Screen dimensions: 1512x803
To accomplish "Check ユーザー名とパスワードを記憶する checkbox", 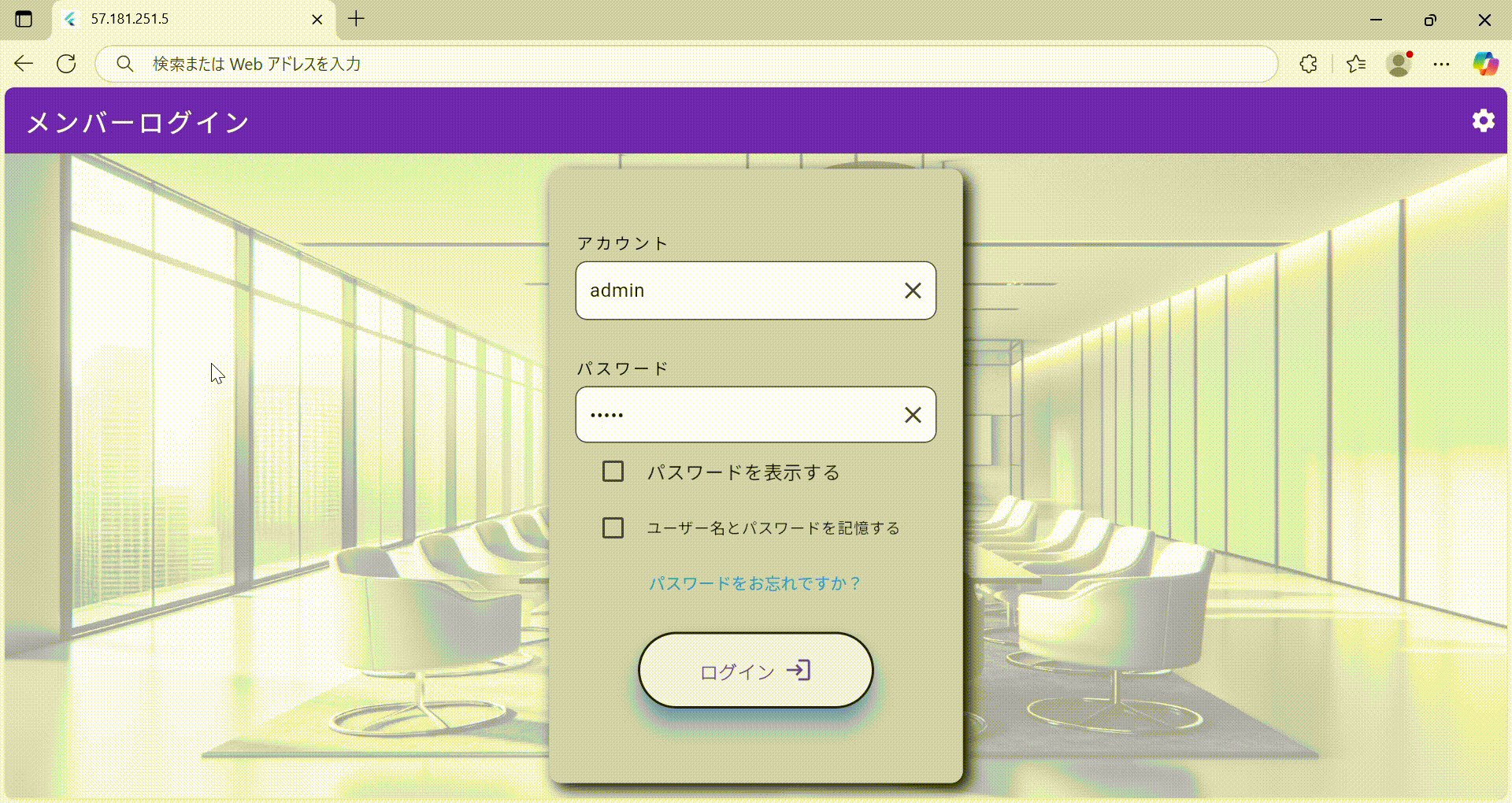I will (x=613, y=527).
